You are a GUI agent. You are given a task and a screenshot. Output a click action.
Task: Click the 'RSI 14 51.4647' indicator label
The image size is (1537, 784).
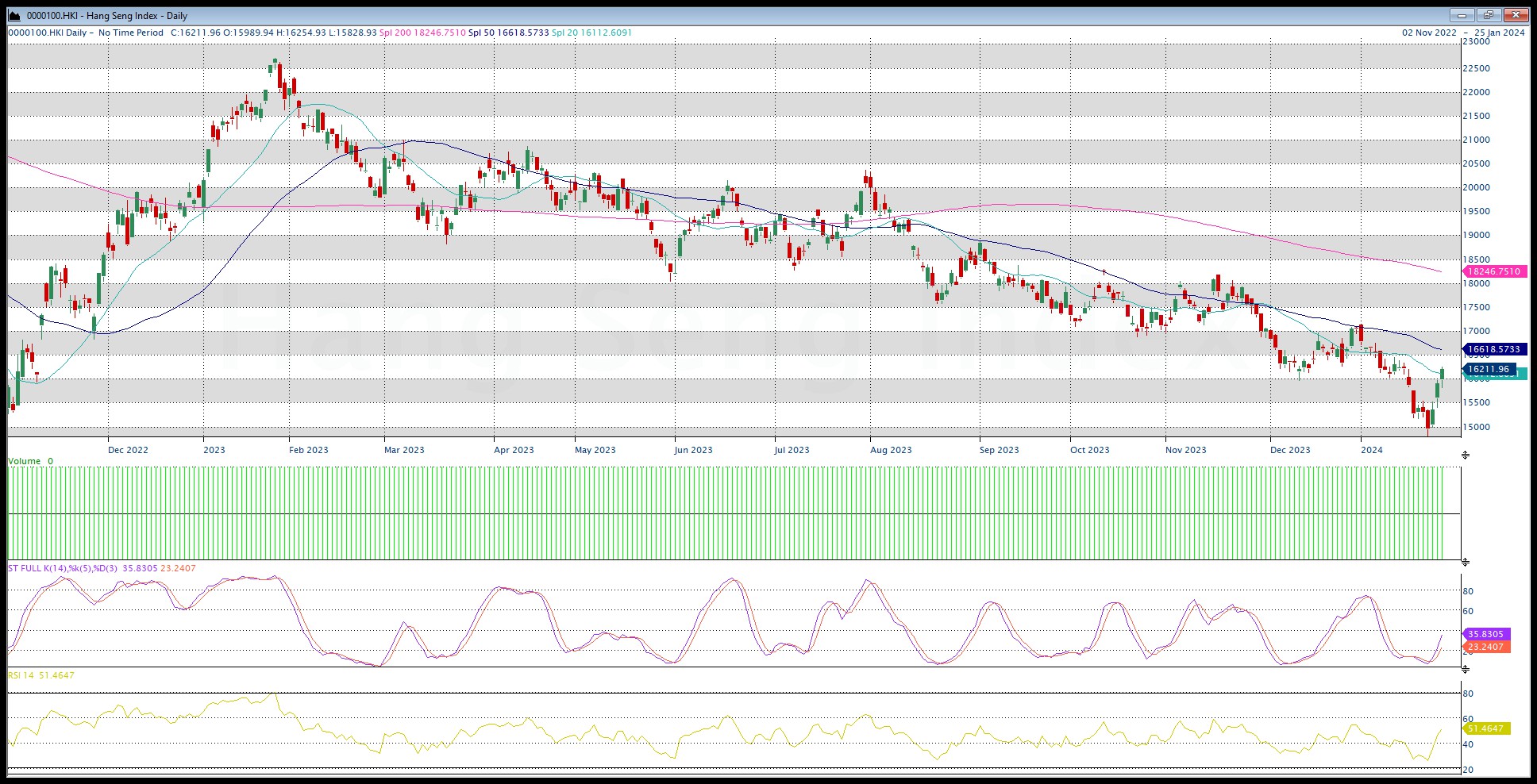(x=41, y=675)
